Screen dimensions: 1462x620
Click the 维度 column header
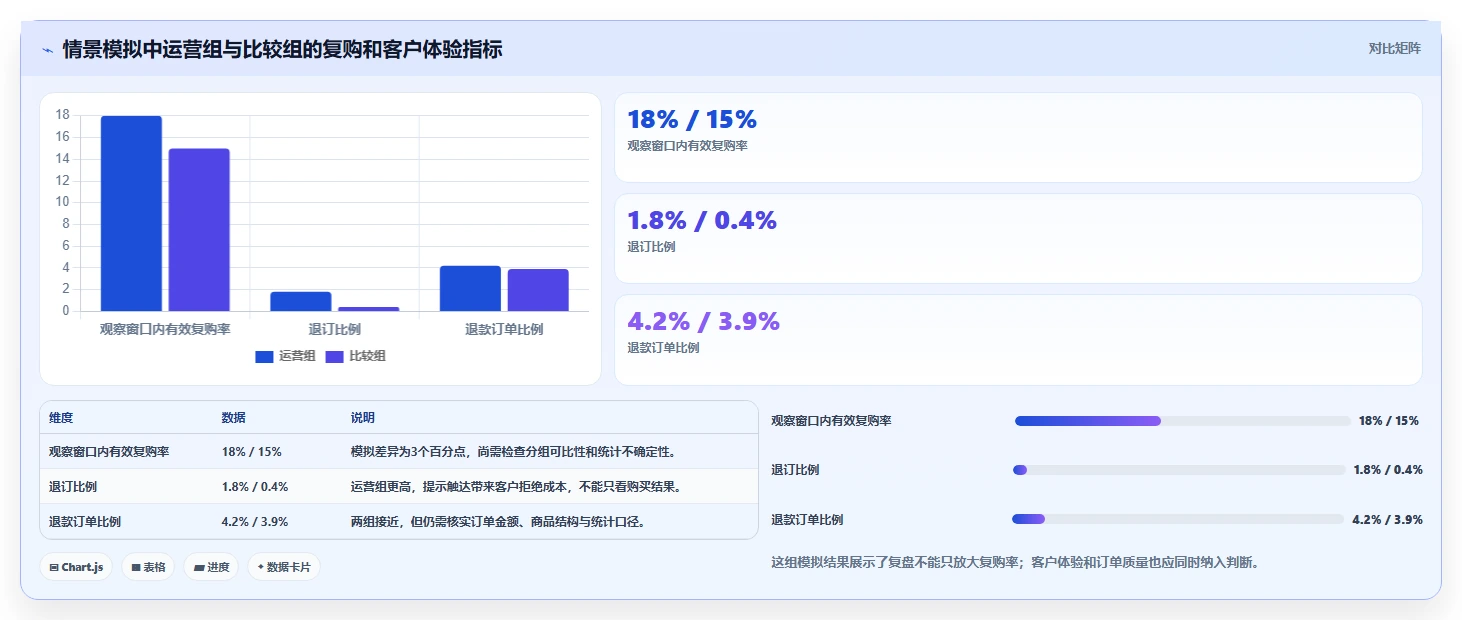coord(61,418)
